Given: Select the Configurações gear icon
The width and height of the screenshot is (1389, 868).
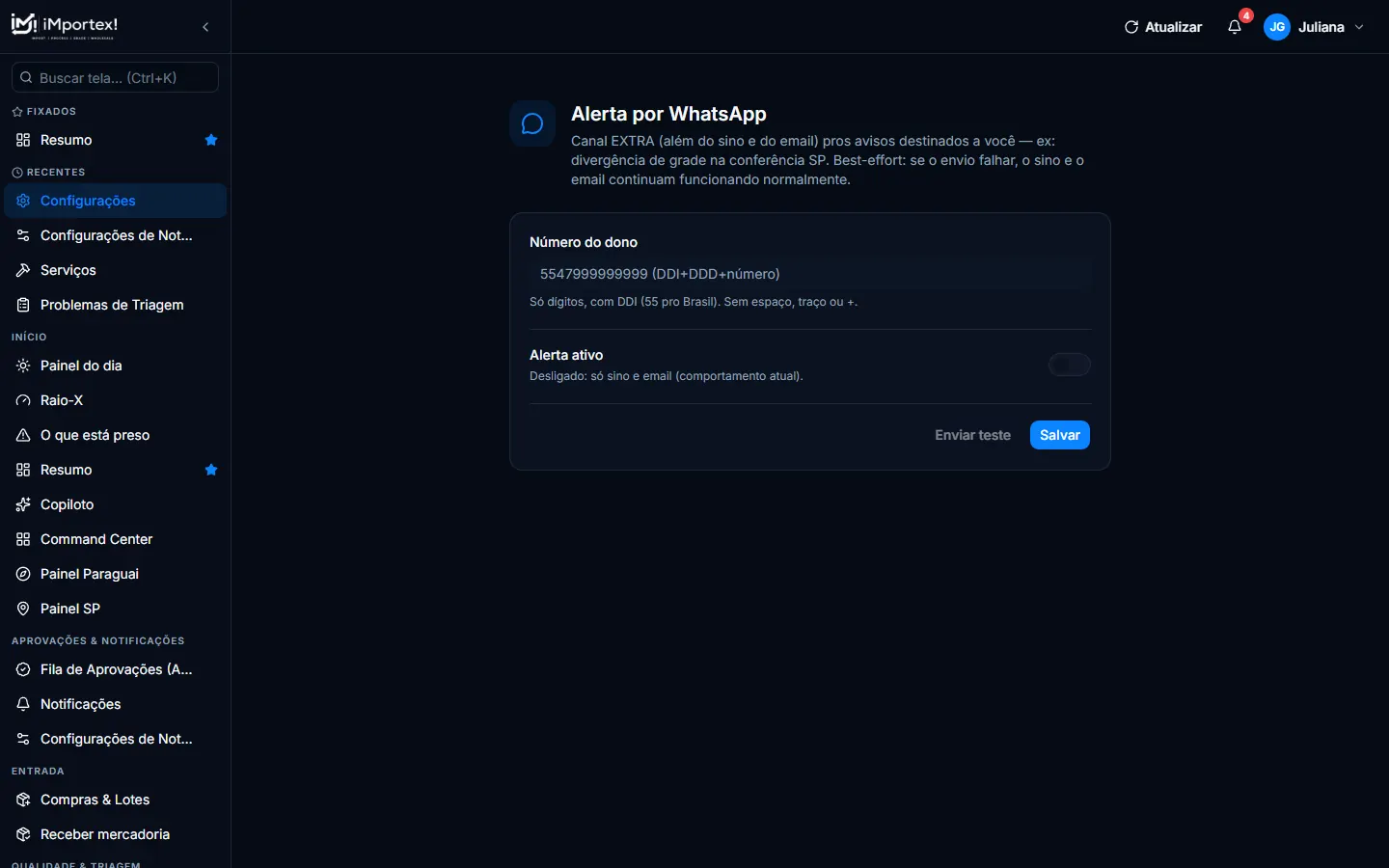Looking at the screenshot, I should coord(23,201).
